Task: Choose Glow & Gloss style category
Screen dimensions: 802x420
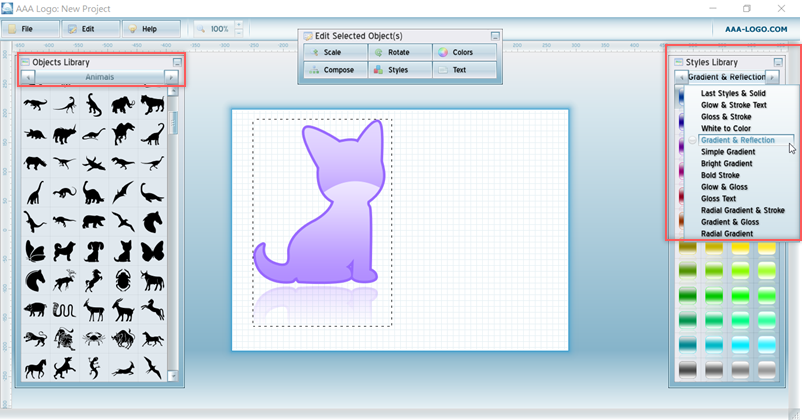Action: pos(724,187)
